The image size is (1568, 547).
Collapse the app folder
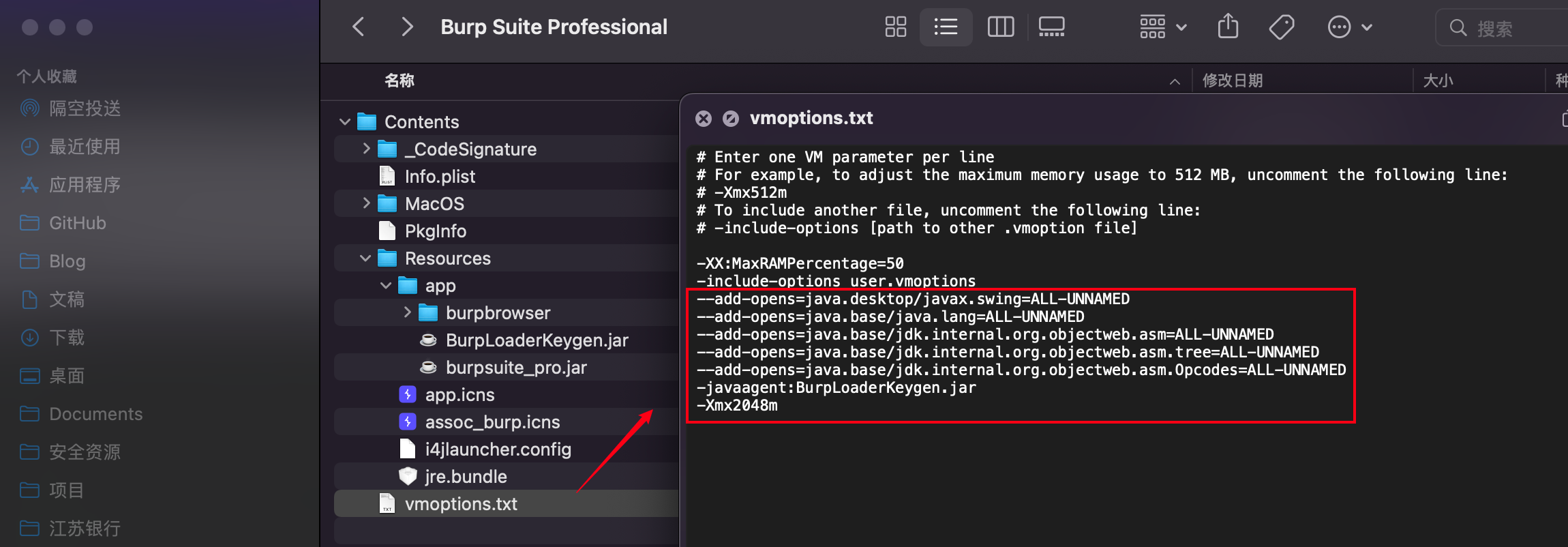(x=386, y=286)
